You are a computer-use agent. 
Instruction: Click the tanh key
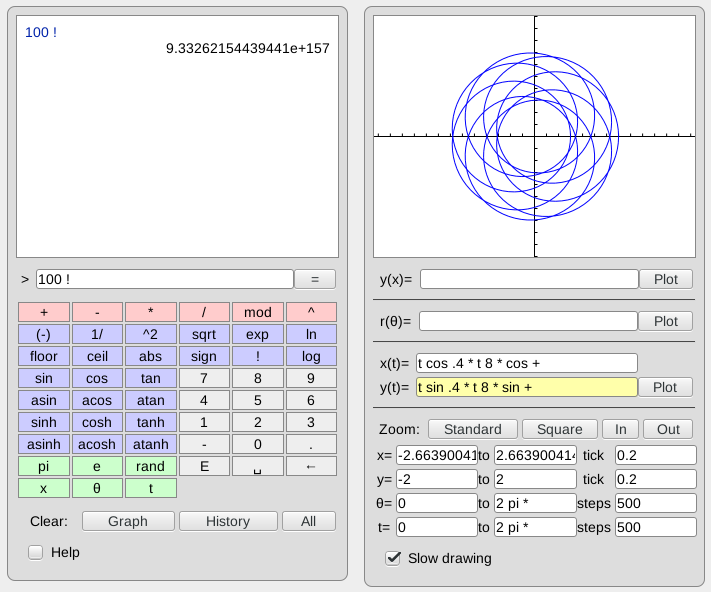click(x=151, y=422)
